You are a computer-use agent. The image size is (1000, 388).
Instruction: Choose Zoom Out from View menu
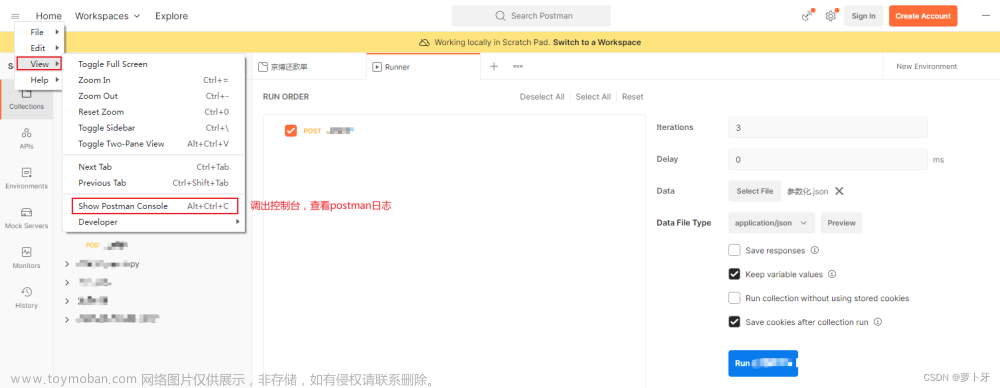click(154, 96)
